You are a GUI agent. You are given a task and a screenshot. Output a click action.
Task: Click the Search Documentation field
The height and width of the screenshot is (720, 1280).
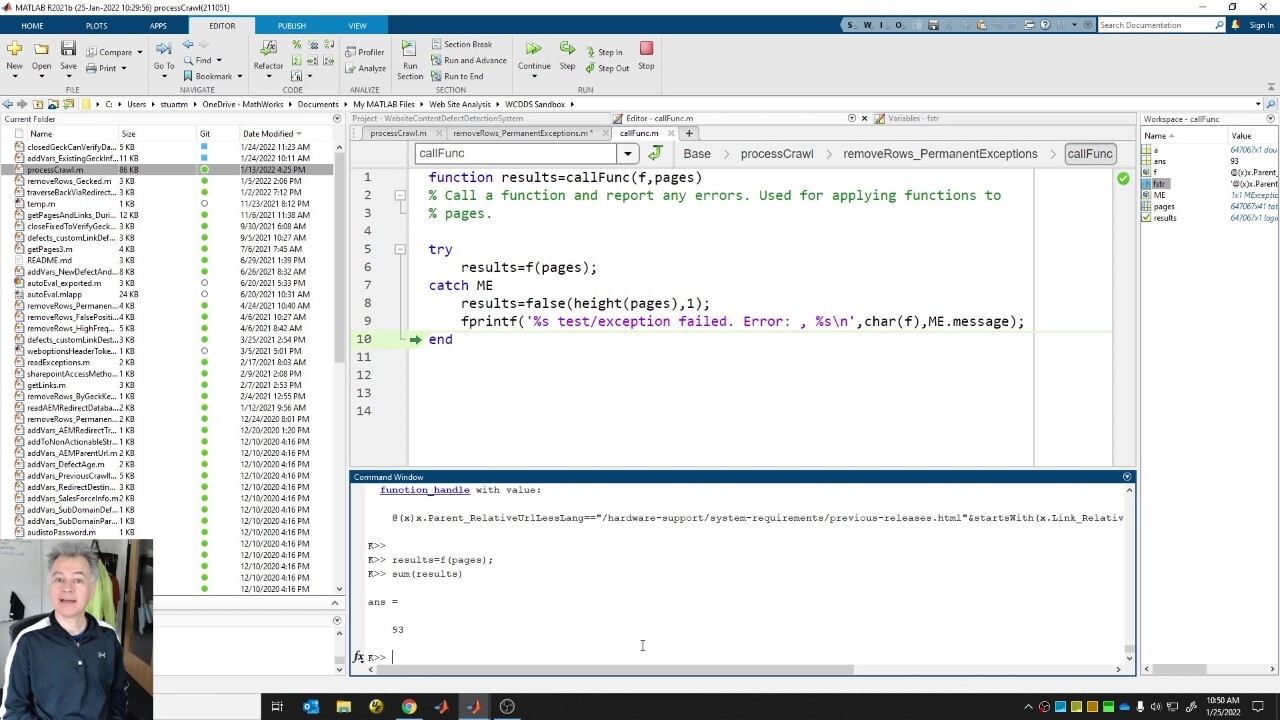coord(1155,25)
